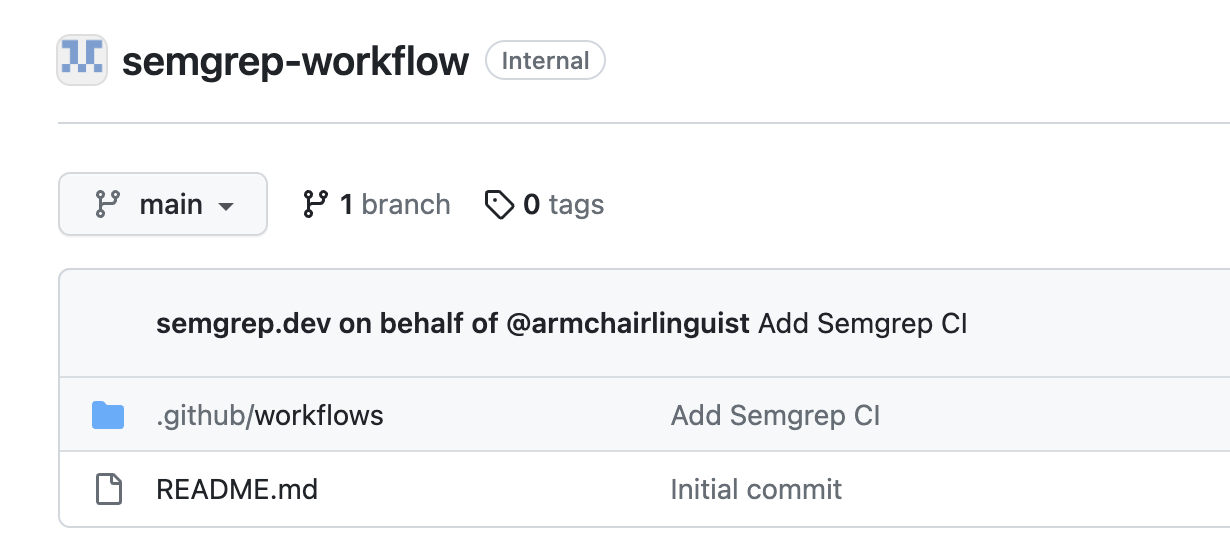The height and width of the screenshot is (550, 1230).
Task: Click the semgrep-workflow repository avatar icon
Action: pos(82,60)
